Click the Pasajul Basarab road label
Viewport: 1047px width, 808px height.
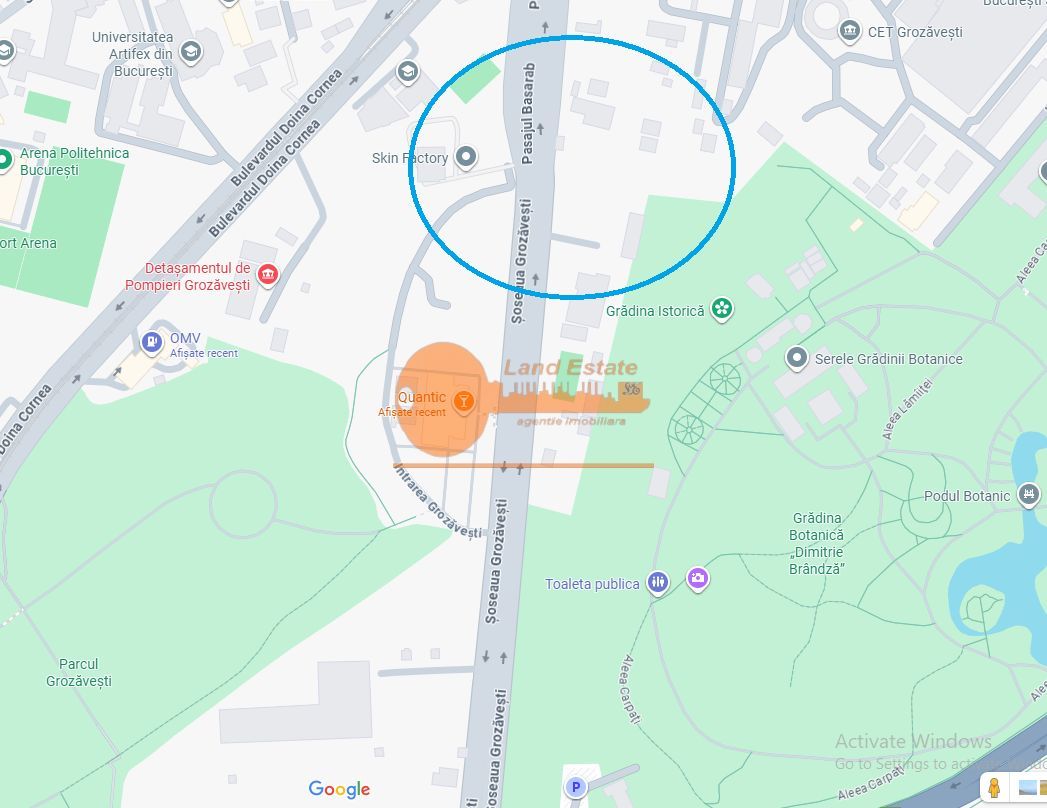click(528, 114)
